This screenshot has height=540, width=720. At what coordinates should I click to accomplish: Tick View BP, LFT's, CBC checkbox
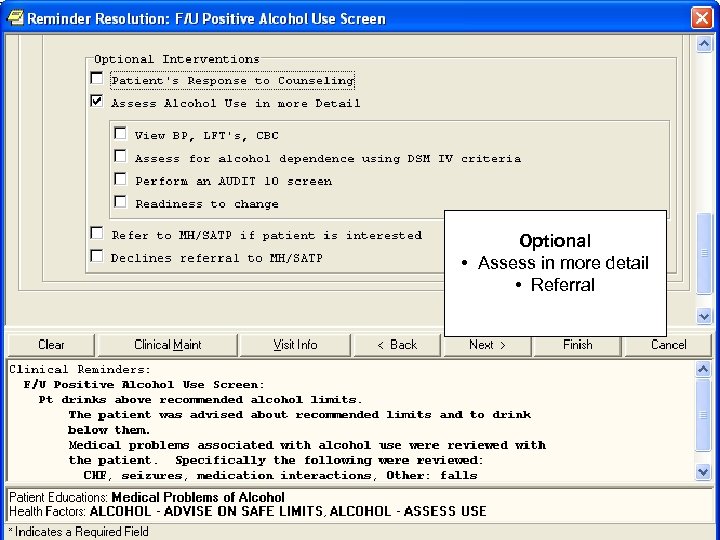[x=120, y=134]
